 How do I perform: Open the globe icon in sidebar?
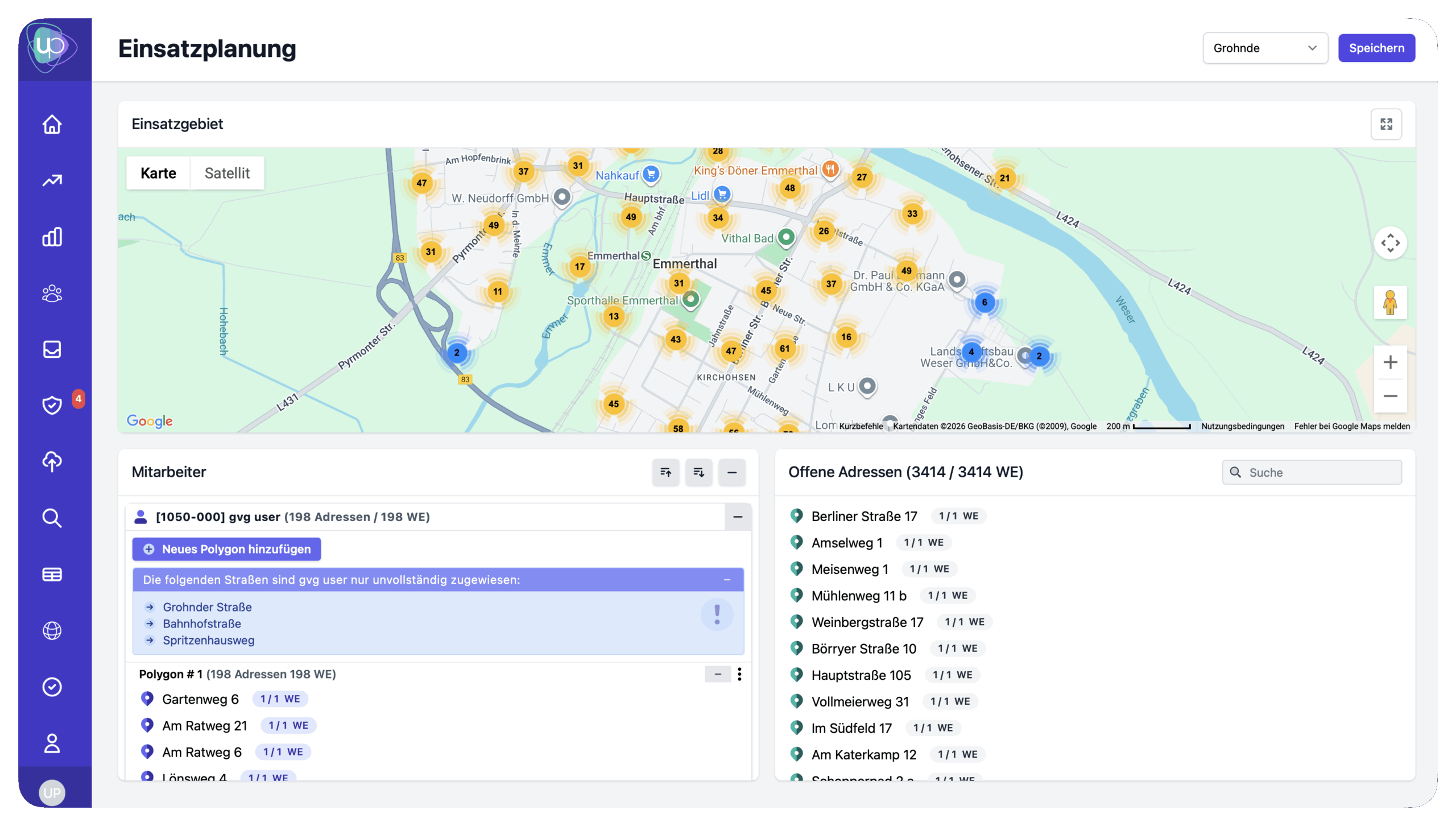(52, 630)
